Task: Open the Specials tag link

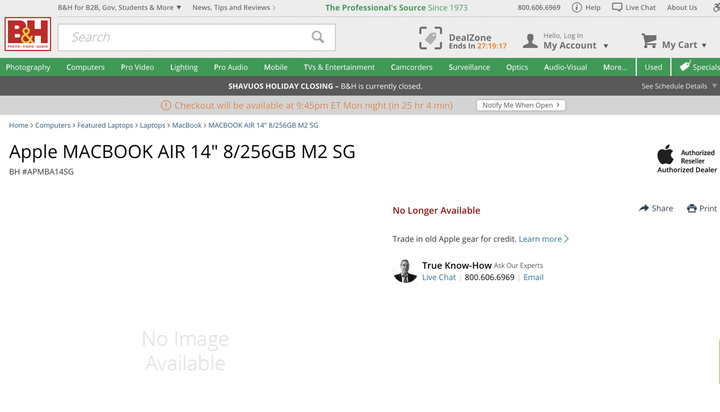Action: (699, 67)
